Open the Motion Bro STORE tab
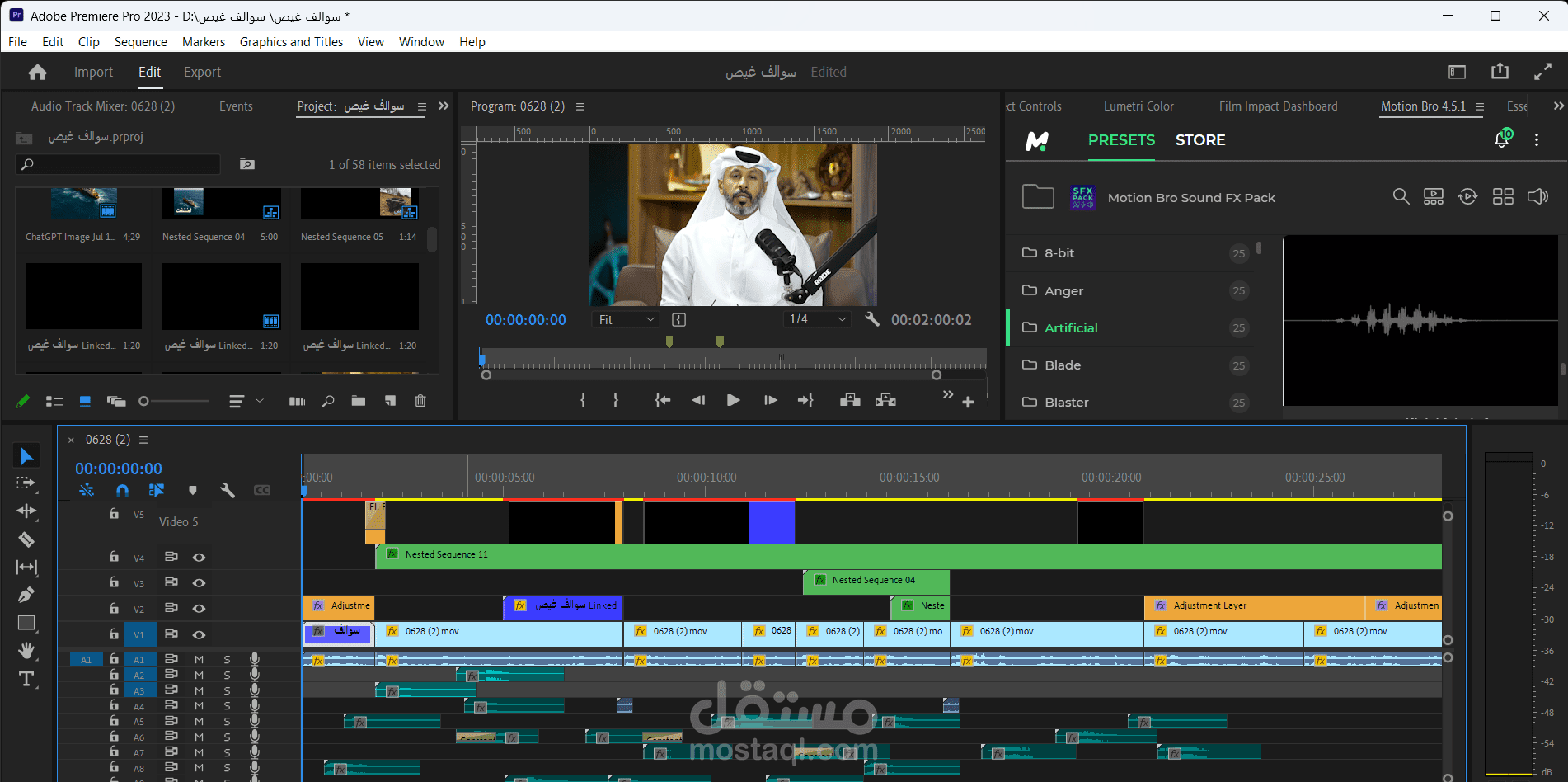1568x782 pixels. pos(1200,140)
